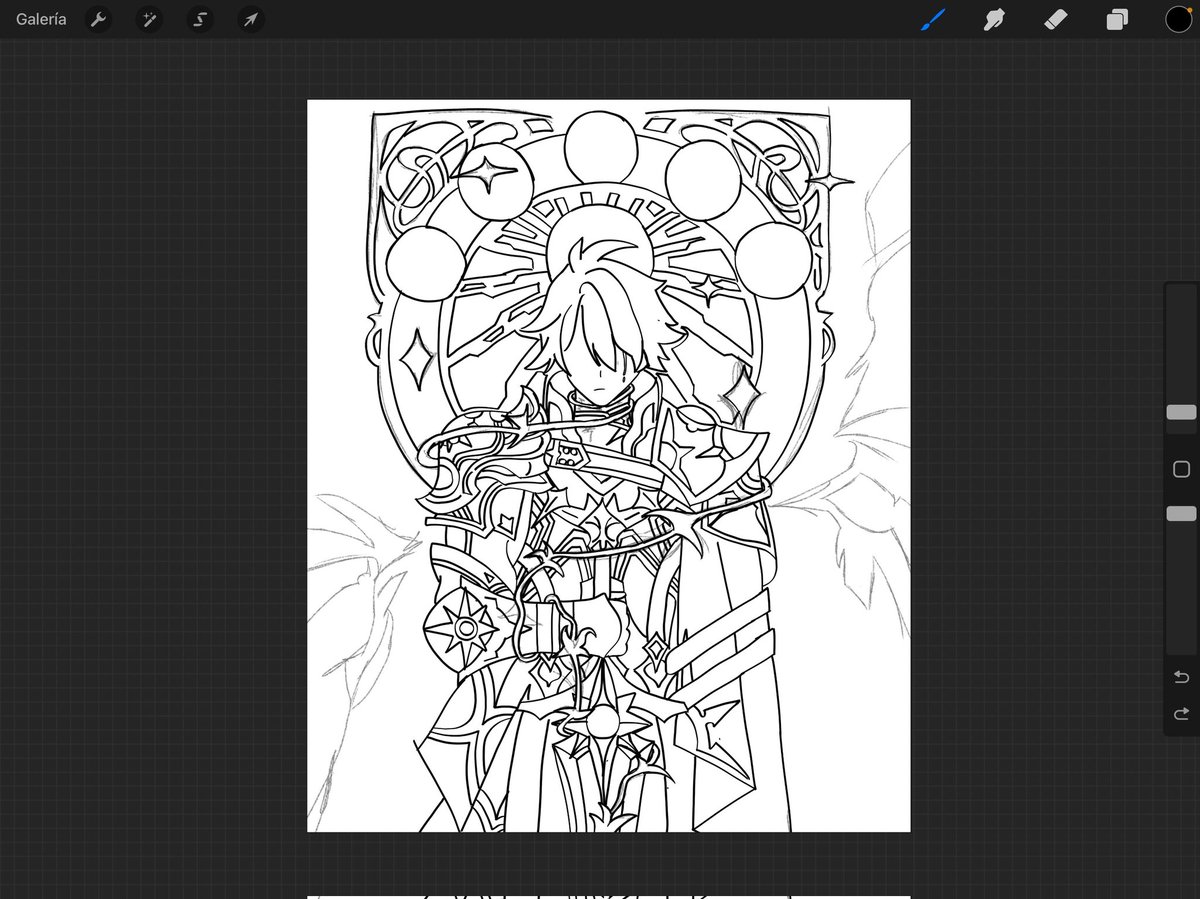Select the Smudge finger tool
This screenshot has height=899, width=1200.
click(994, 19)
